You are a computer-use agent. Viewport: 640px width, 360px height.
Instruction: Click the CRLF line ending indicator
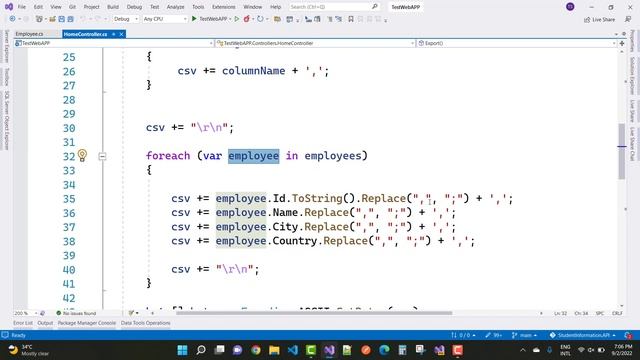pyautogui.click(x=617, y=313)
